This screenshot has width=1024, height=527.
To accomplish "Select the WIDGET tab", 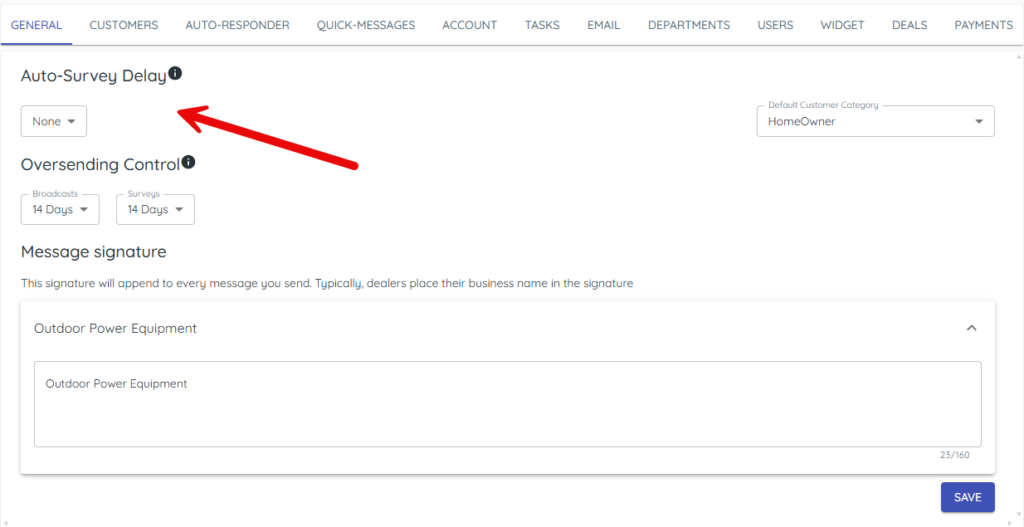I will [x=842, y=25].
